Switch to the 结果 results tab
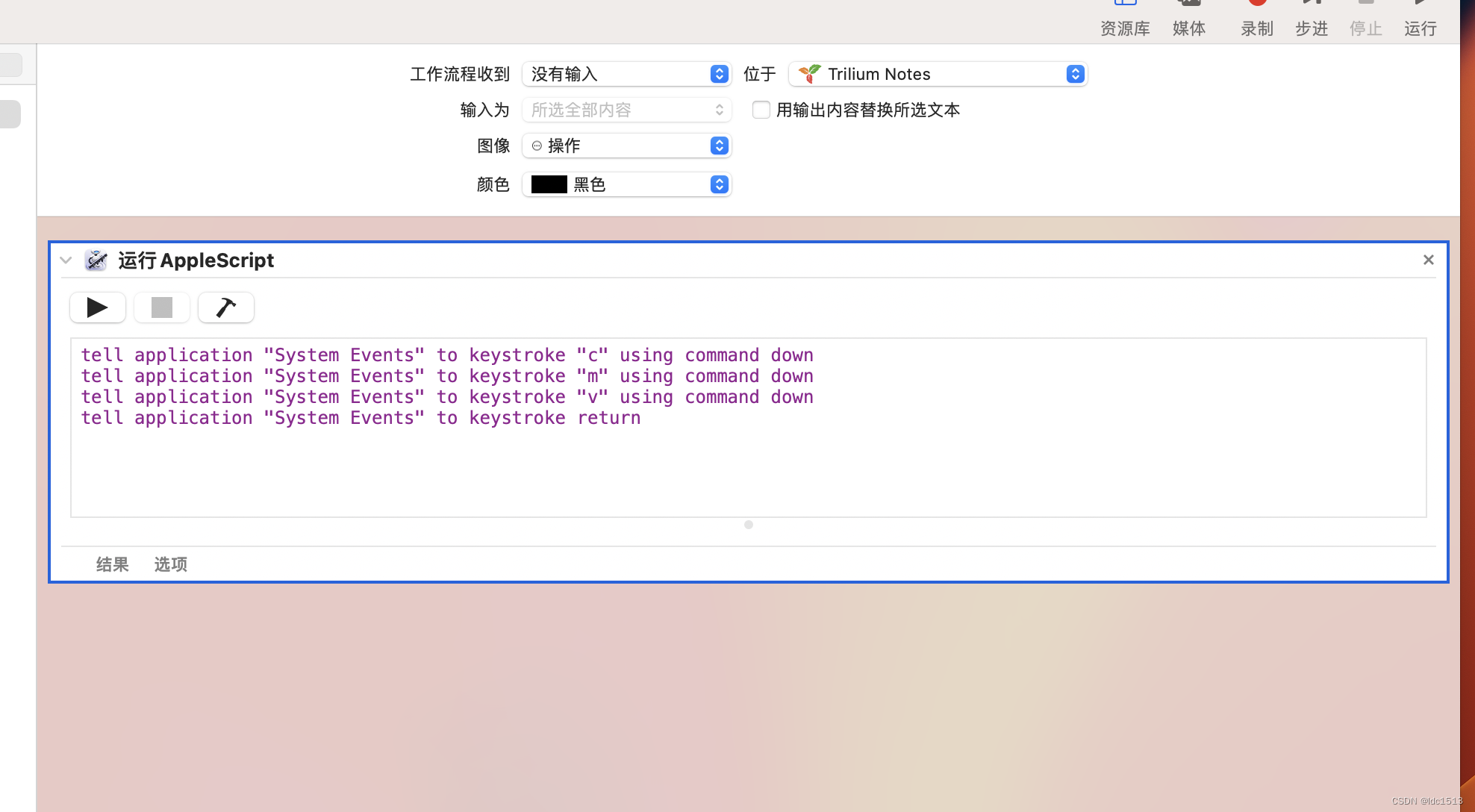Screen dimensions: 1475x812 coord(113,564)
